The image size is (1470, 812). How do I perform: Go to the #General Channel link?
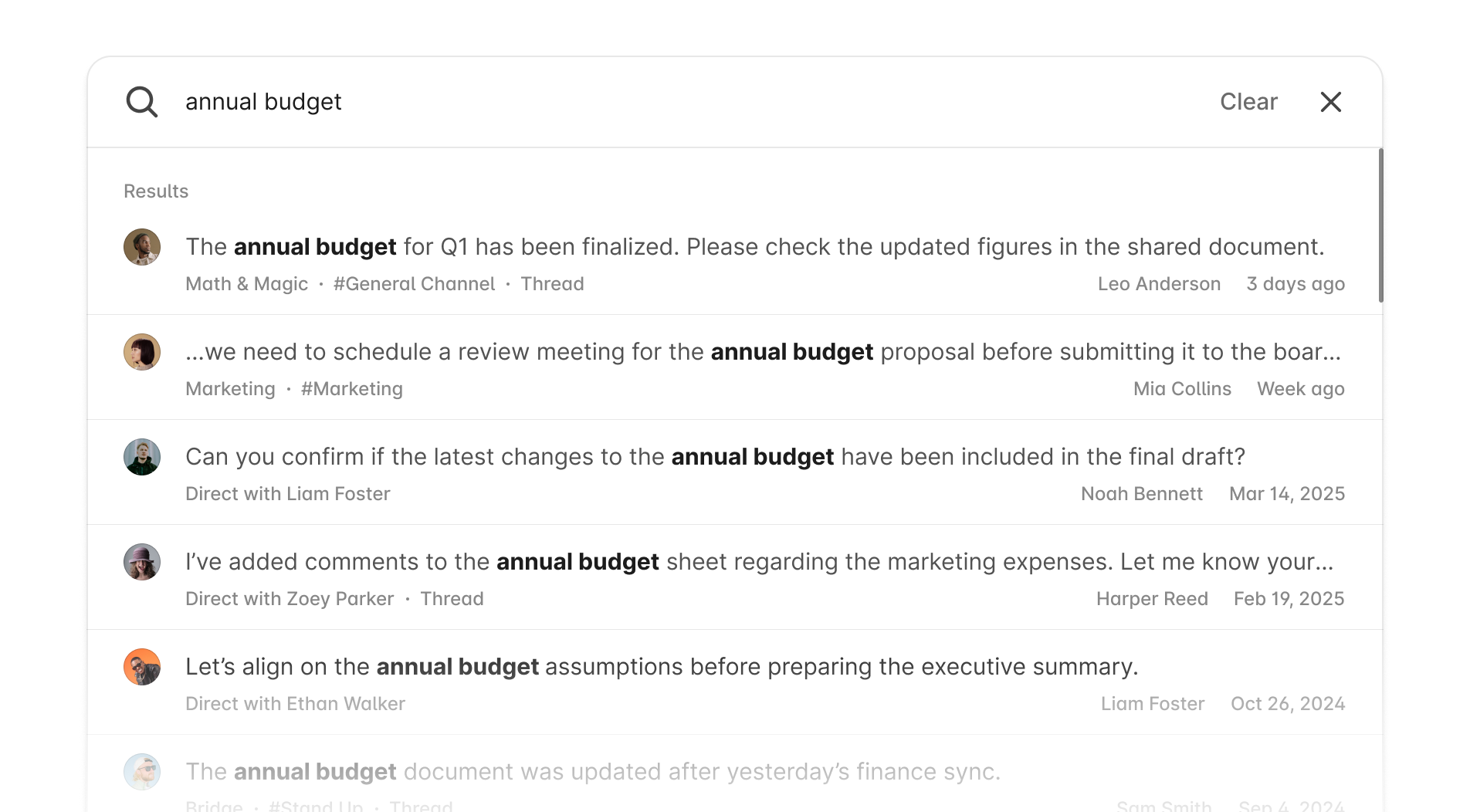pyautogui.click(x=414, y=284)
